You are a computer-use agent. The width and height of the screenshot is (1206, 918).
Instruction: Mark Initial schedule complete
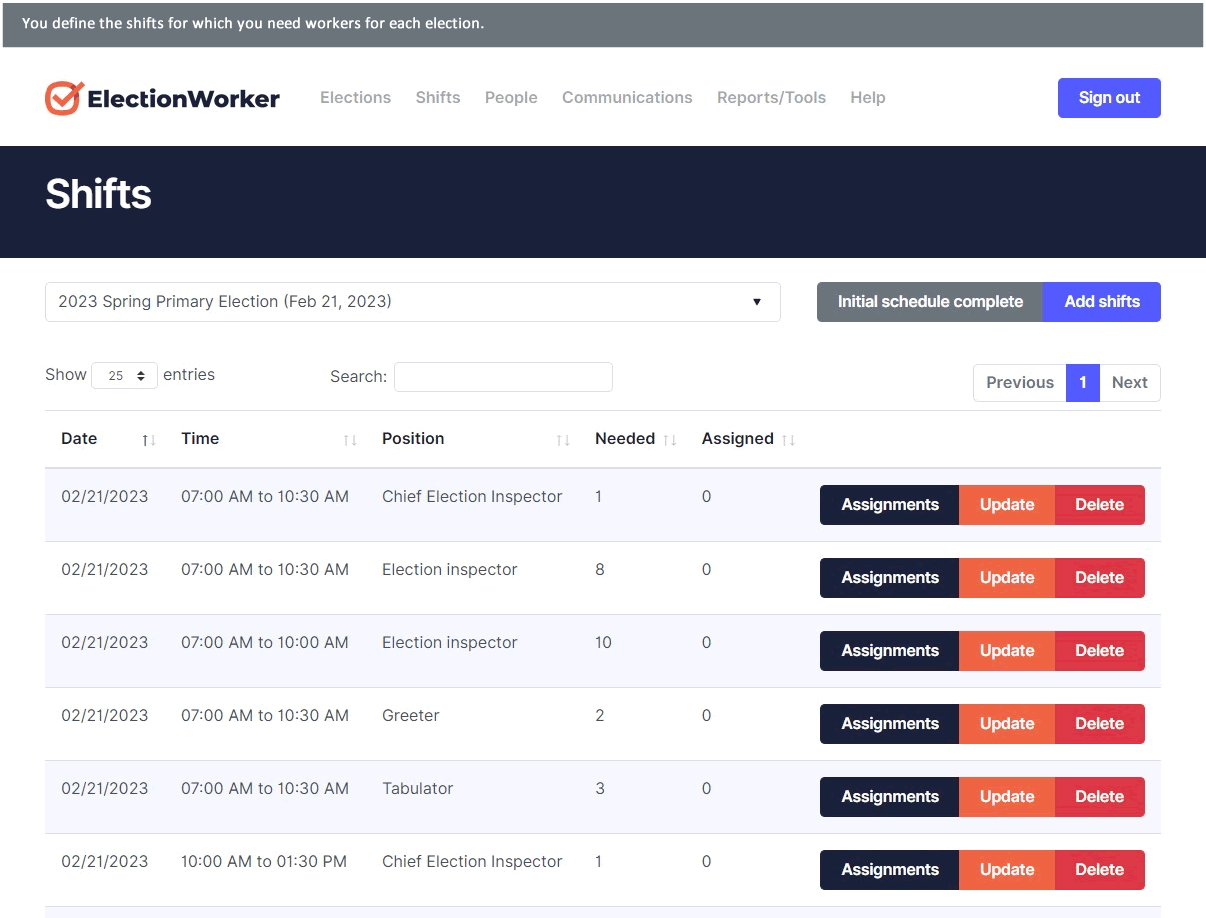point(929,302)
